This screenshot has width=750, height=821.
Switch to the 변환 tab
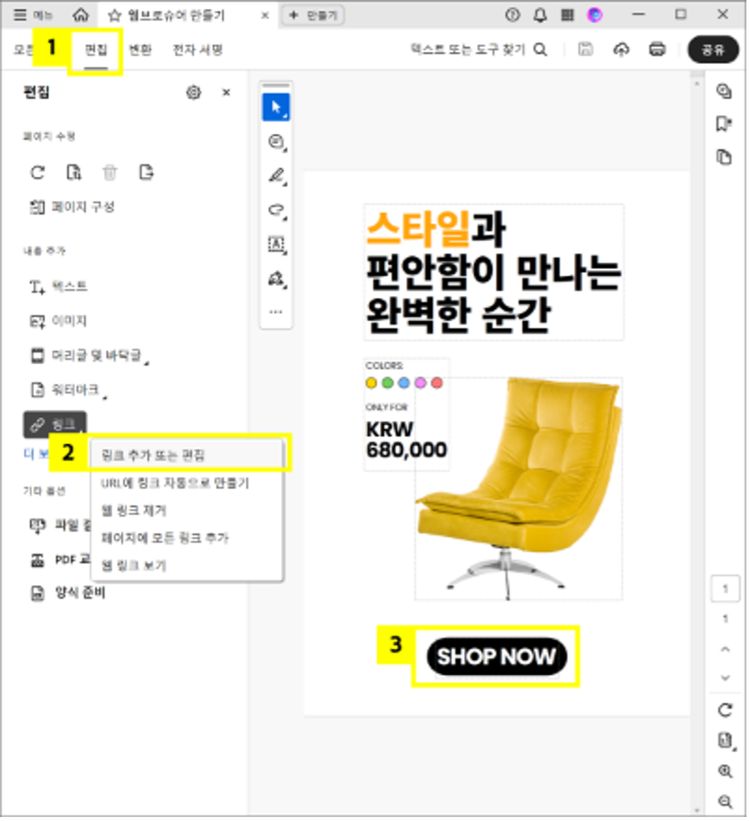[140, 50]
